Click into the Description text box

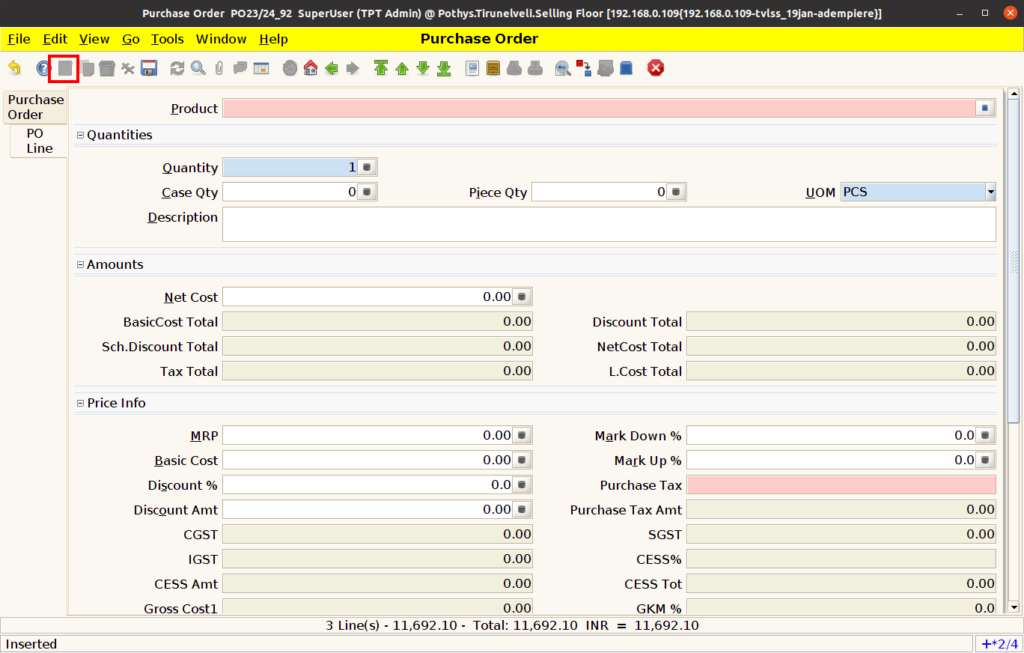tap(609, 224)
